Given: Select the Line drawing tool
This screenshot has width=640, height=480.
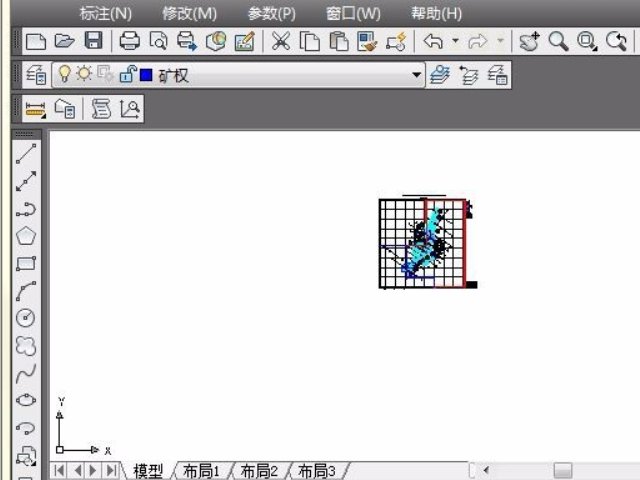Looking at the screenshot, I should tap(26, 153).
